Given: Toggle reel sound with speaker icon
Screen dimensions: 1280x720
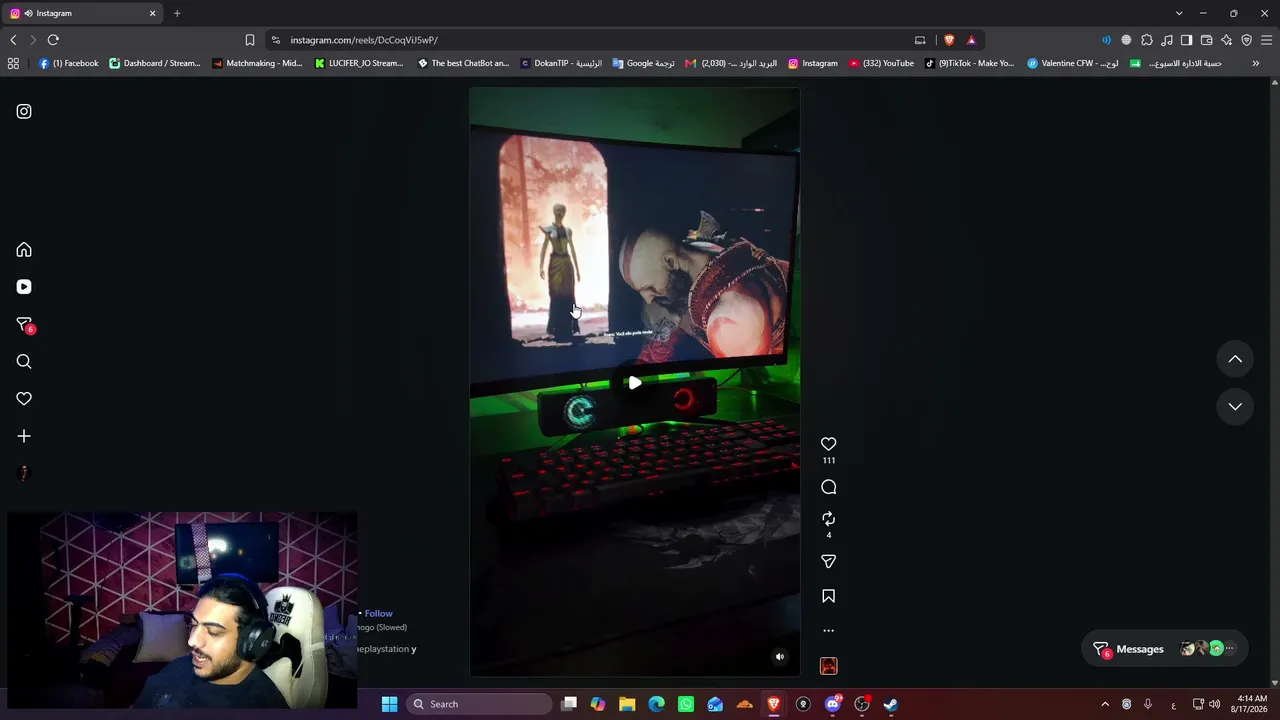Looking at the screenshot, I should point(780,657).
